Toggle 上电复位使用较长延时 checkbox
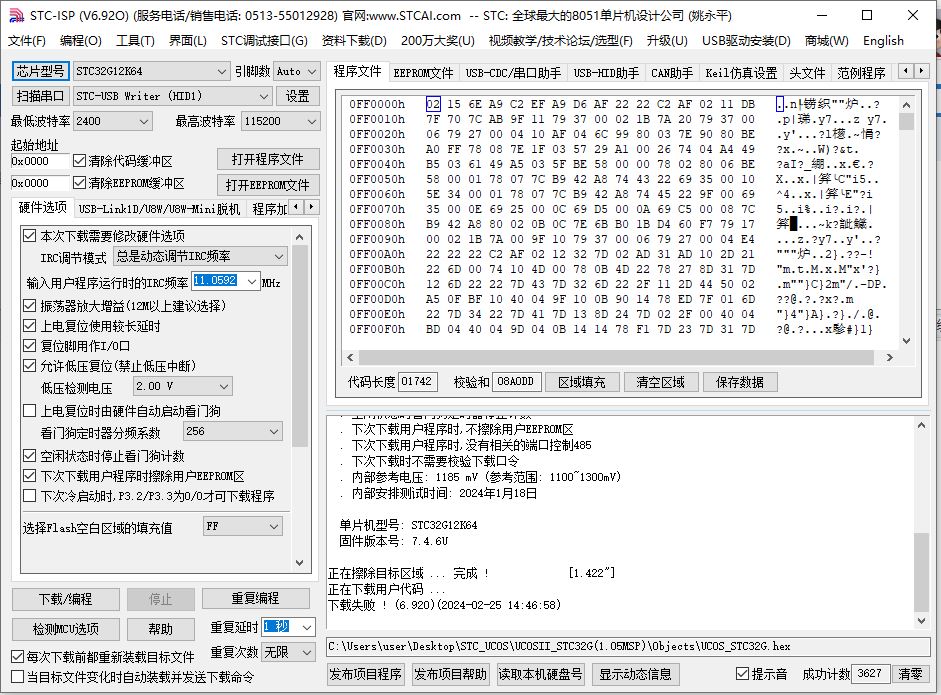 (29, 326)
